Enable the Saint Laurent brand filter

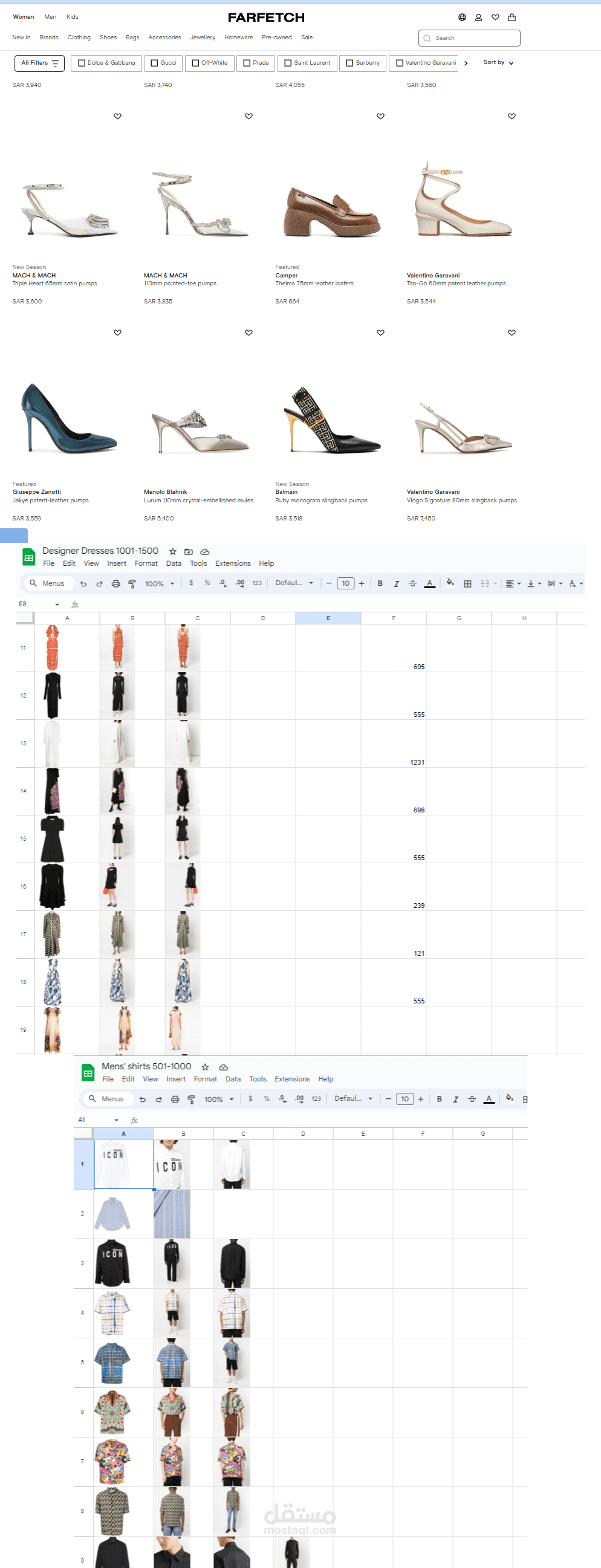coord(308,63)
